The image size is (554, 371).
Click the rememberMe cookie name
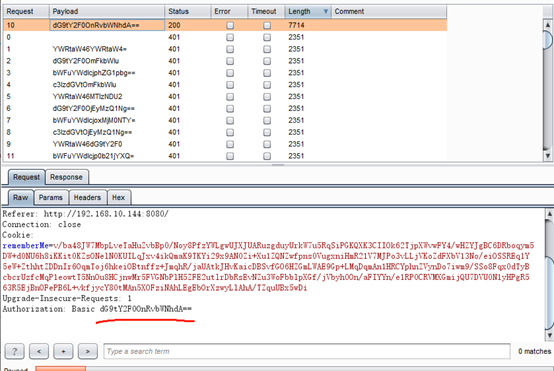(25, 246)
